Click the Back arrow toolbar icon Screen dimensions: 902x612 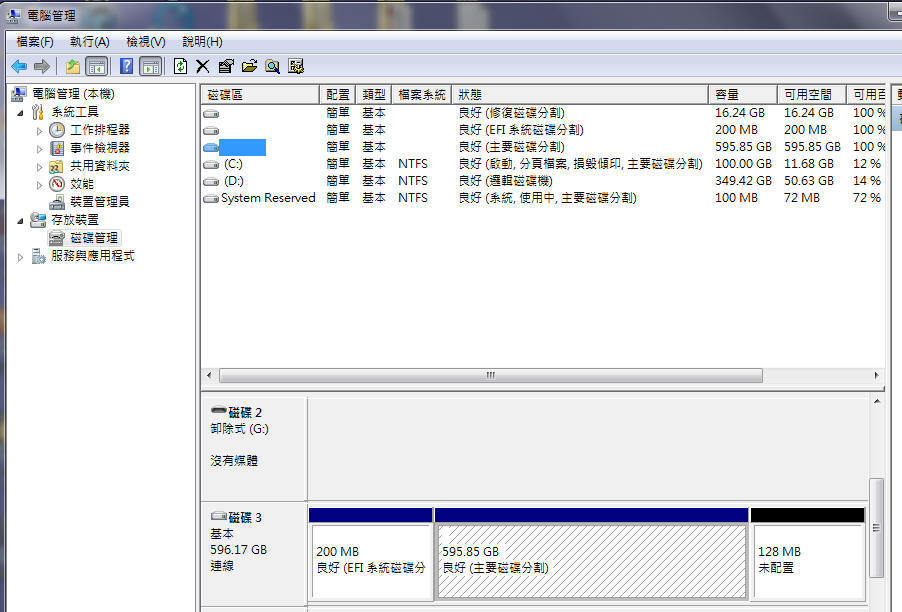19,66
